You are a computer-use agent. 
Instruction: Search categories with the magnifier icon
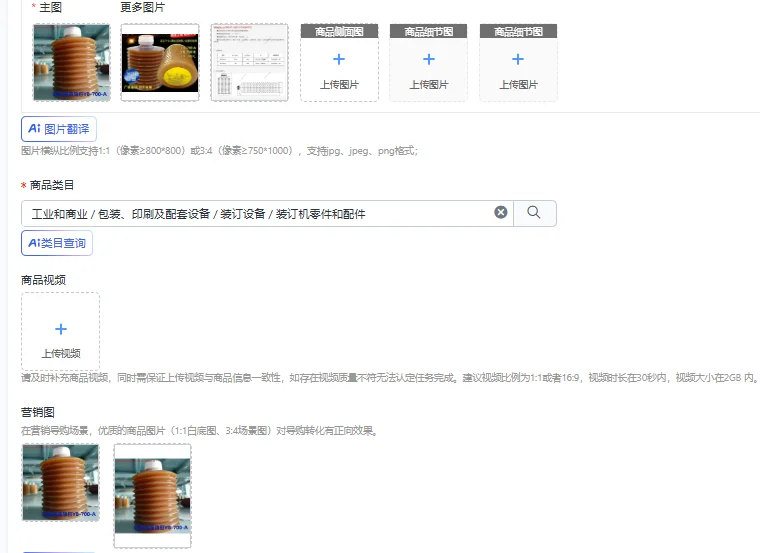click(534, 213)
